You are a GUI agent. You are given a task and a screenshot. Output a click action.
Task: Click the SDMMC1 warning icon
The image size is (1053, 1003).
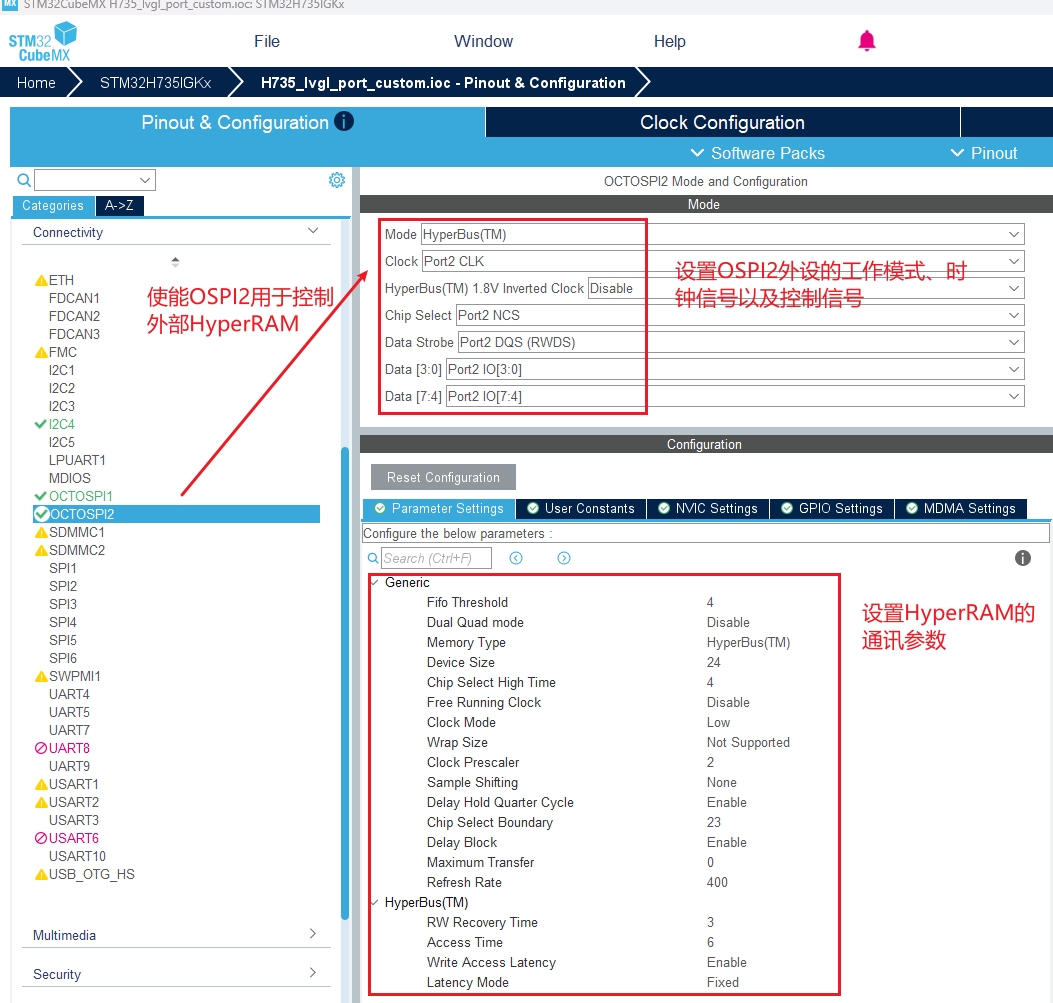pos(41,532)
